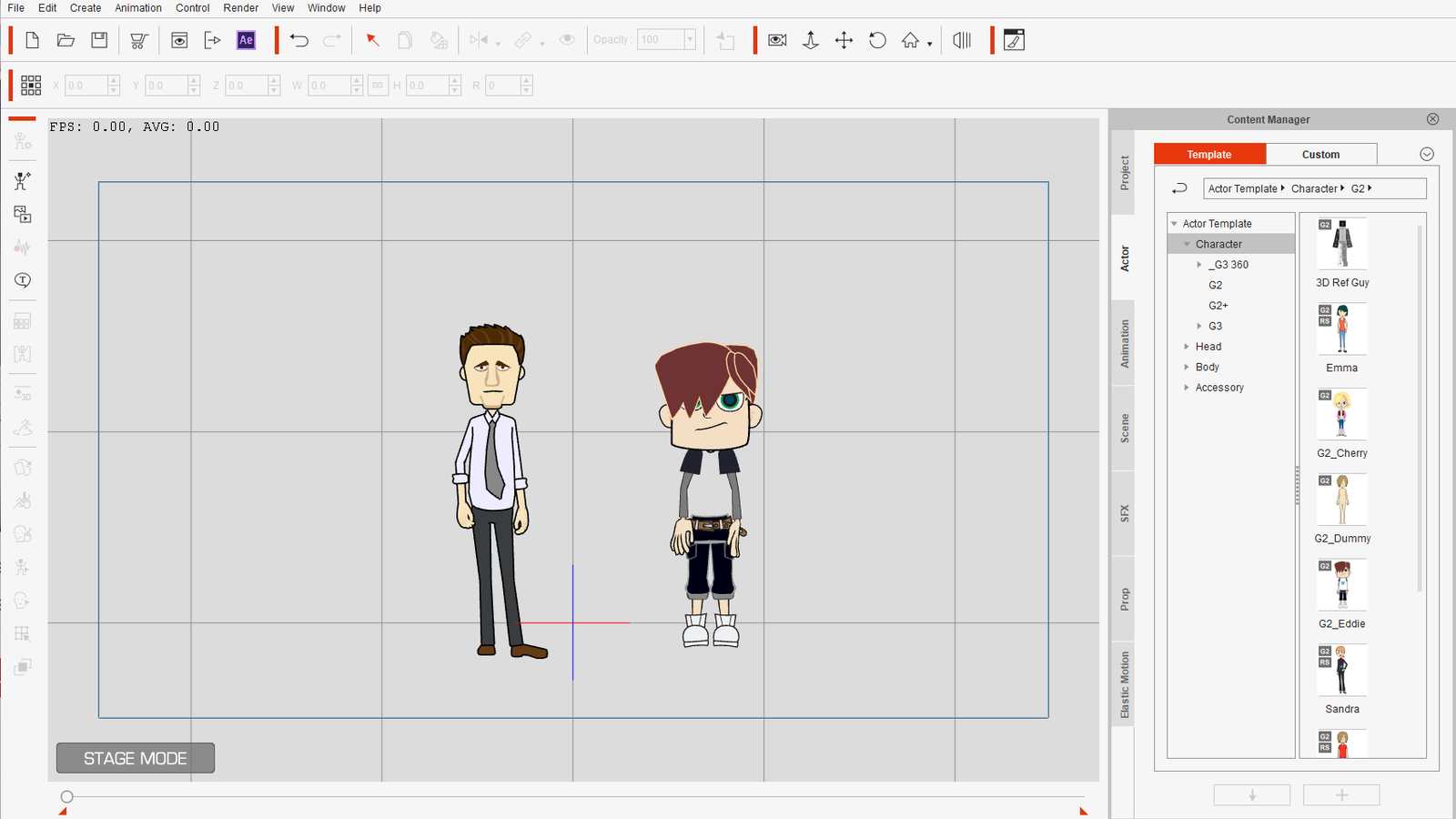
Task: Open the Text tool in the left sidebar
Action: click(x=21, y=280)
